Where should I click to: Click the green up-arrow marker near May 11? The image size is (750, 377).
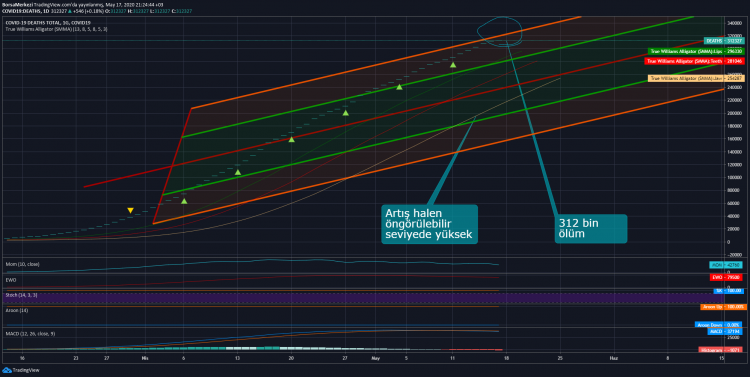coord(453,65)
